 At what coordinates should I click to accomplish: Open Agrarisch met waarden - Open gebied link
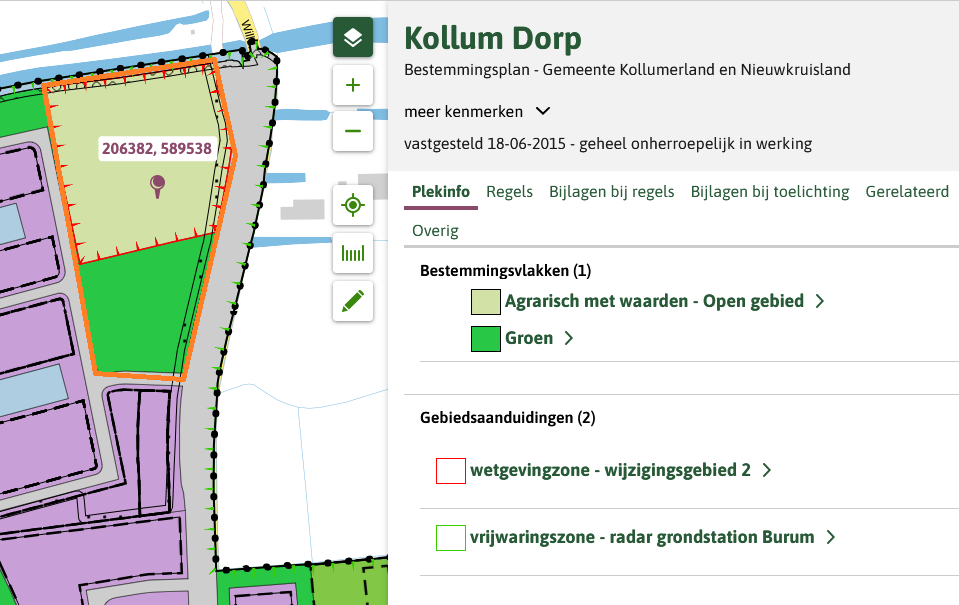tap(654, 301)
